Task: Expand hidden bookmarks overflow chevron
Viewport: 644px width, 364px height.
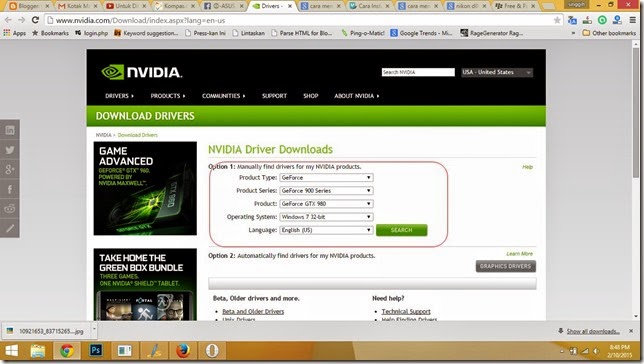Action: tap(573, 33)
